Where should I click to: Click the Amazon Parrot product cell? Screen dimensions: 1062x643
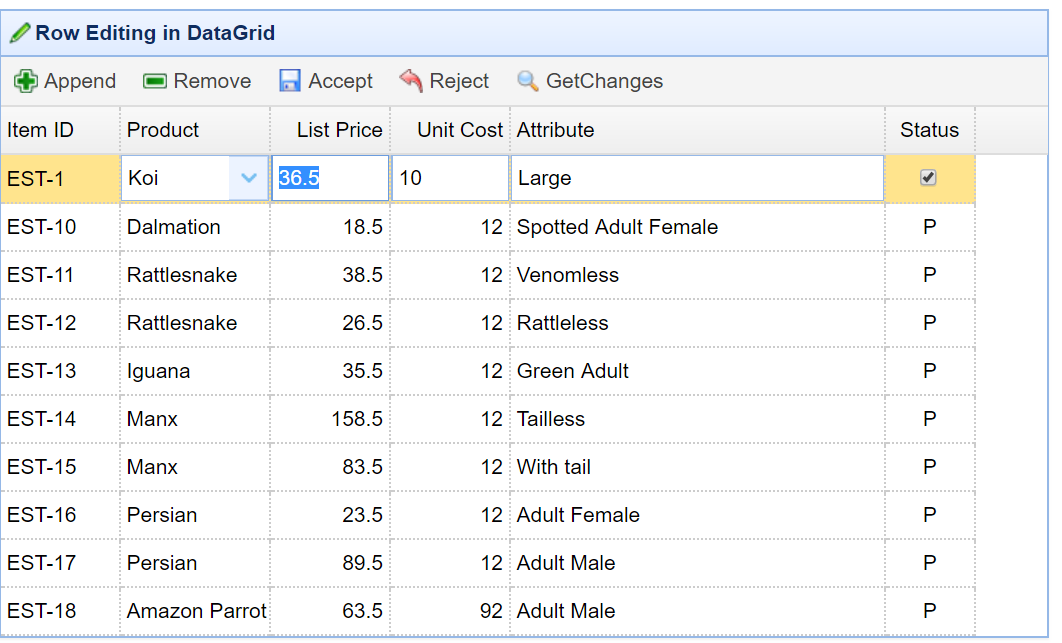(196, 611)
